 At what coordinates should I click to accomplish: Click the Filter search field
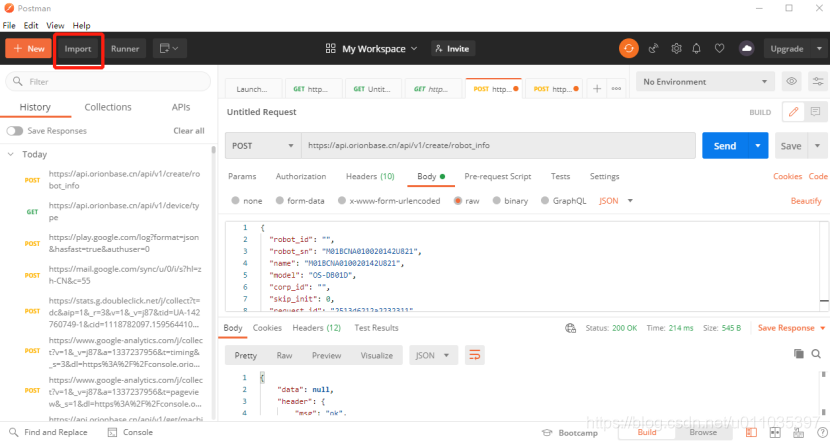(108, 82)
